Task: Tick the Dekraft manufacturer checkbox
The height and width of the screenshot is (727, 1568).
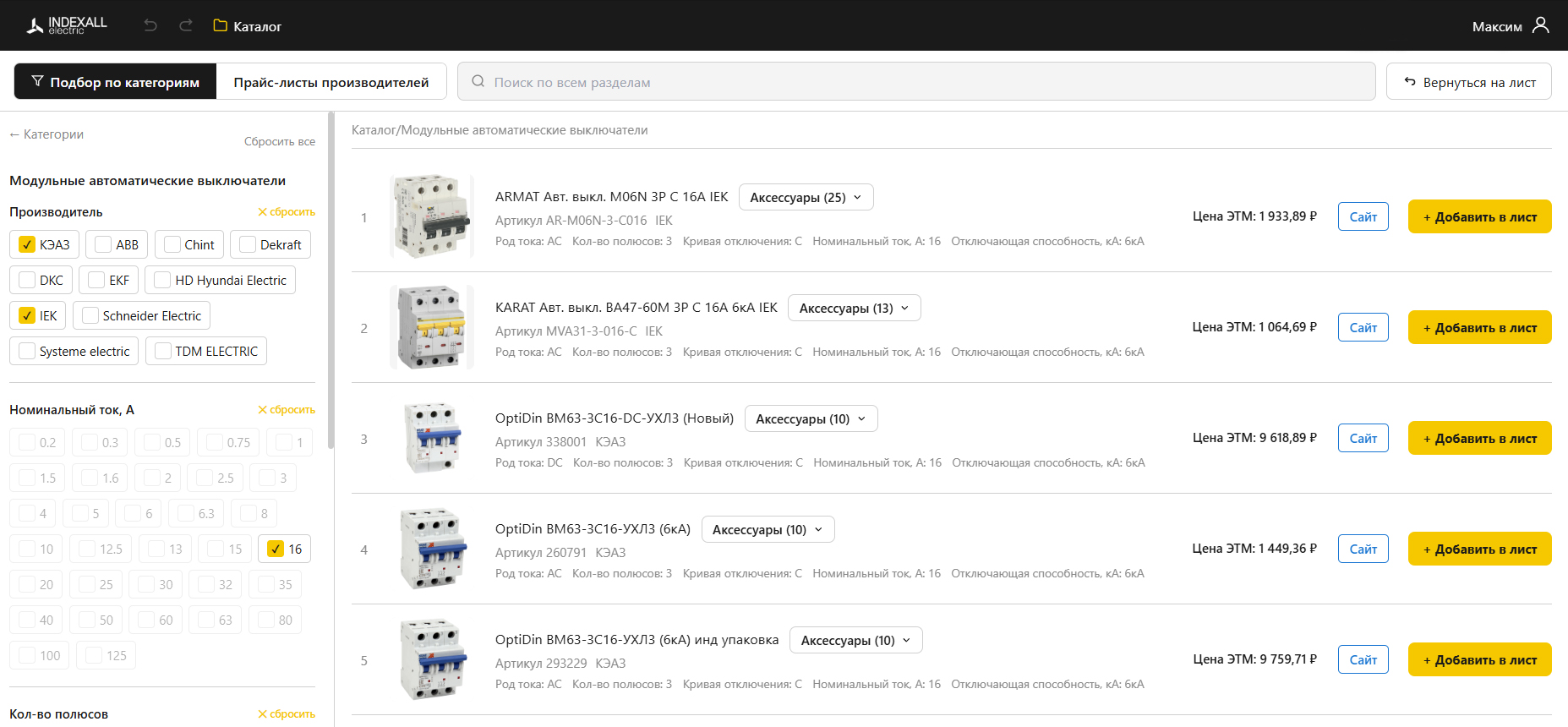Action: pyautogui.click(x=248, y=244)
